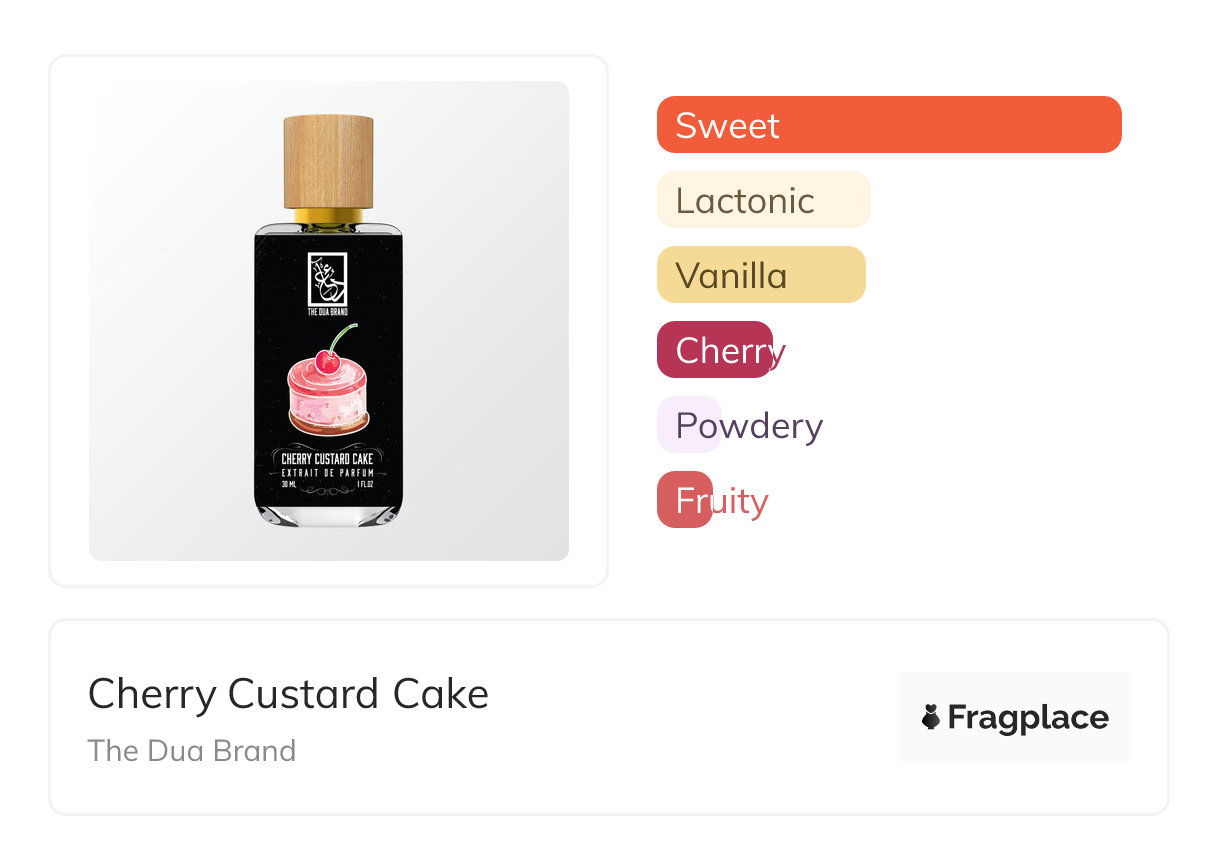This screenshot has width=1218, height=864.
Task: Open the perfume bottle product image
Action: point(328,320)
